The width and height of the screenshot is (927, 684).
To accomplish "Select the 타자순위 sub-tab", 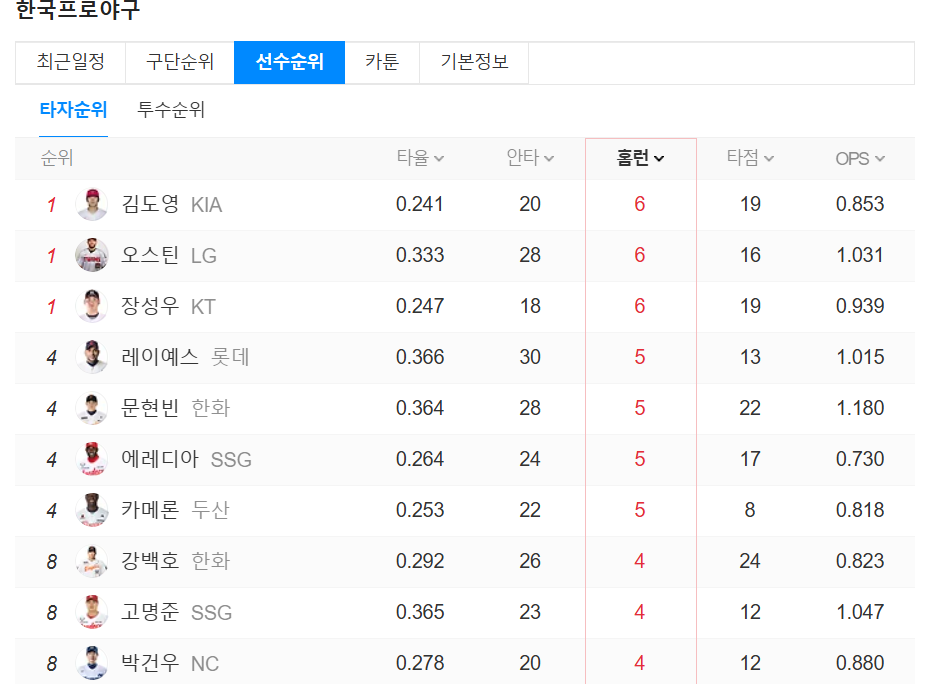I will 73,110.
